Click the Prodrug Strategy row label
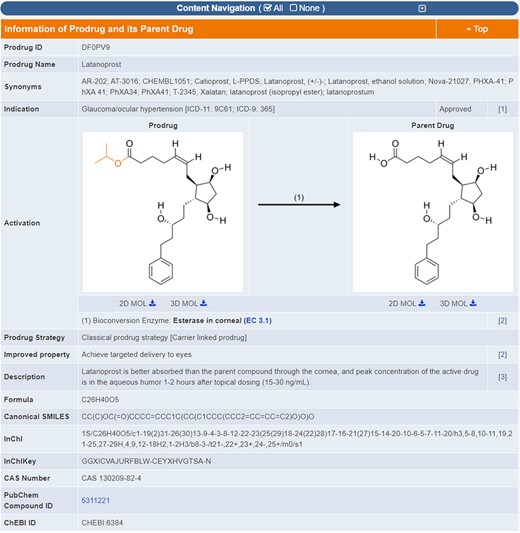The image size is (520, 533). tap(34, 338)
